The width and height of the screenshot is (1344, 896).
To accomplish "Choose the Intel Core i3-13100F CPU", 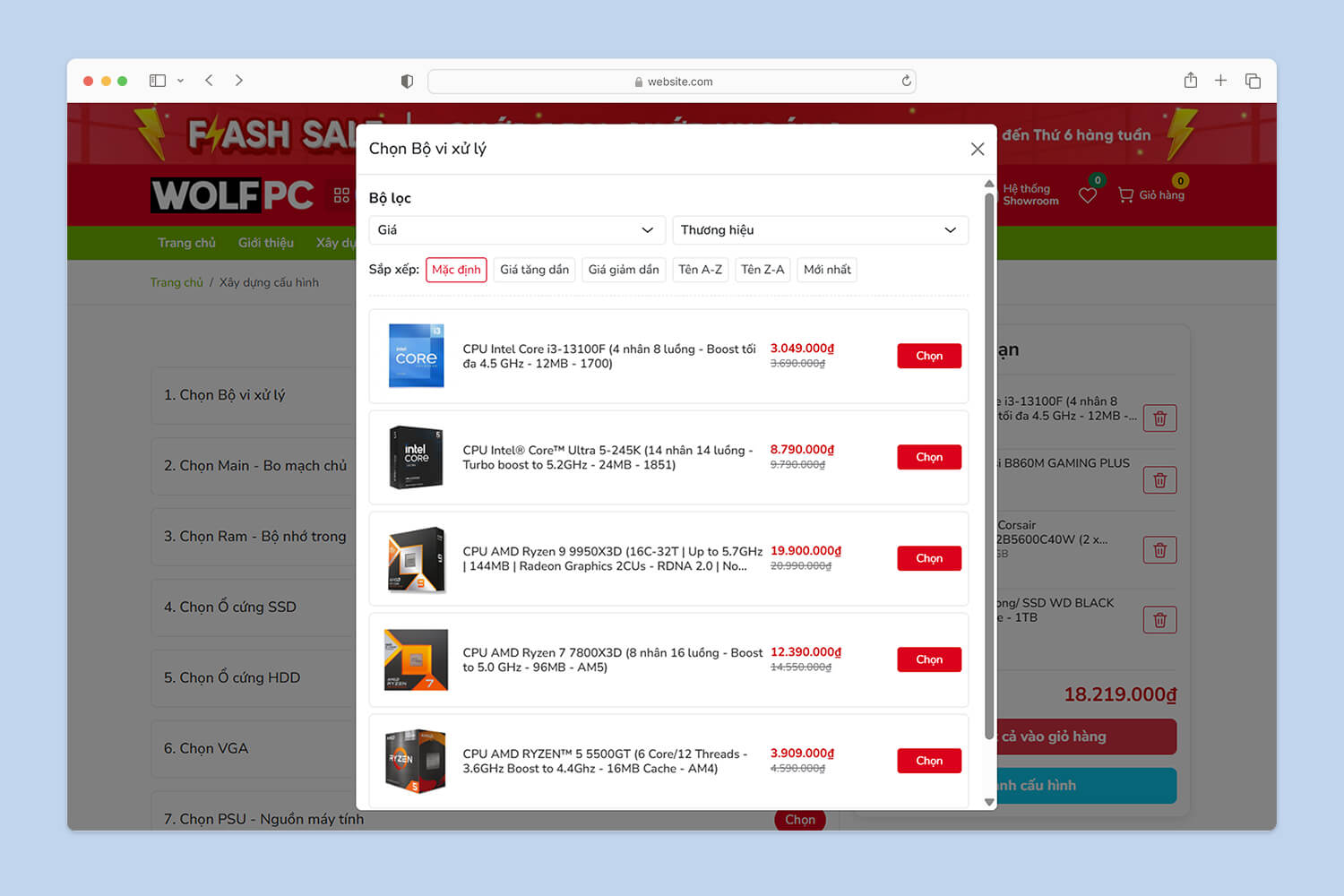I will click(x=929, y=356).
